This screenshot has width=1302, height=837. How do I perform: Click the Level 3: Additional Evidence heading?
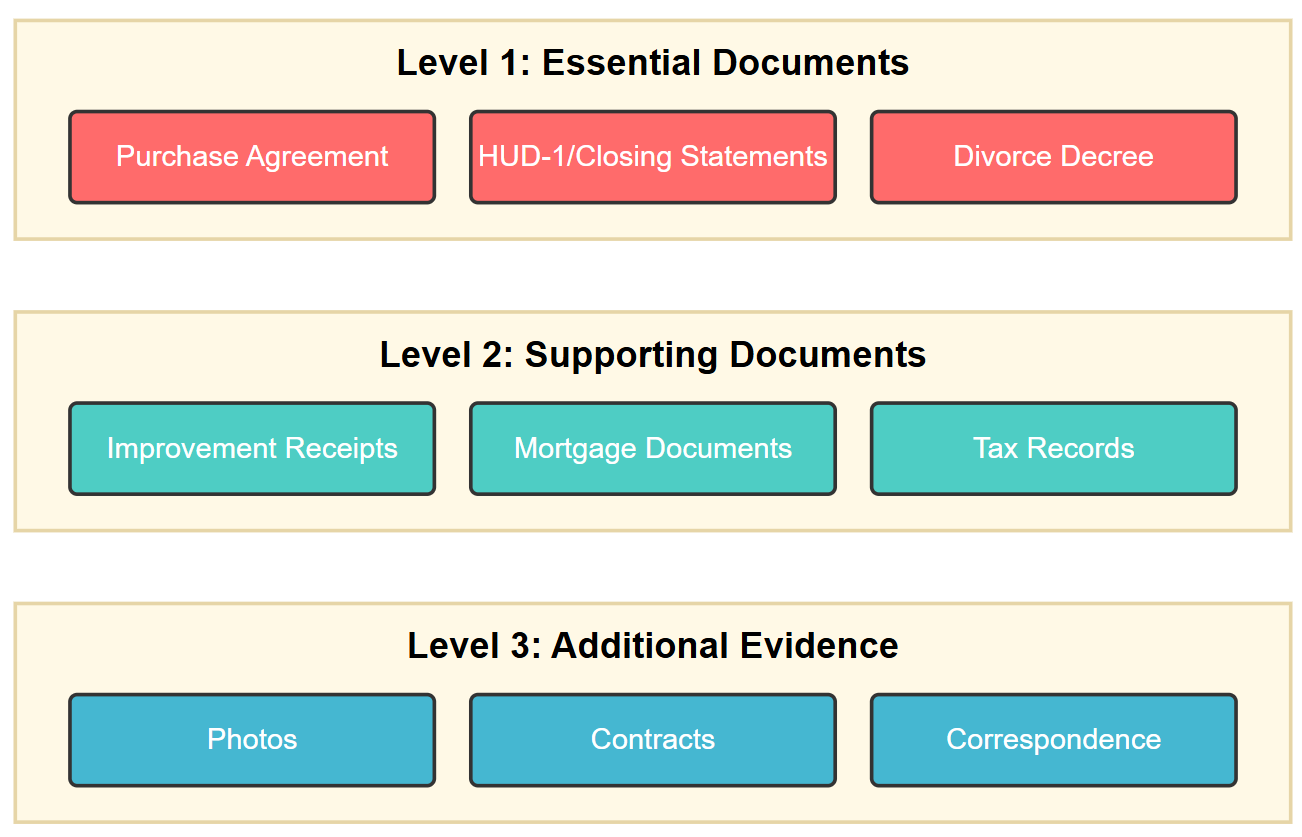click(x=652, y=645)
